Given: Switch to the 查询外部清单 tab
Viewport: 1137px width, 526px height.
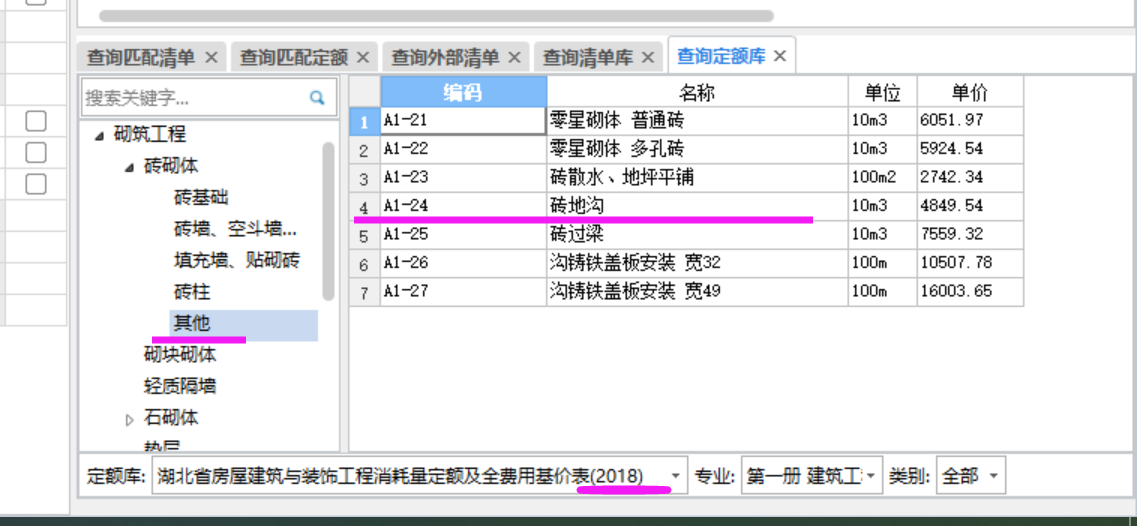Looking at the screenshot, I should [x=445, y=57].
